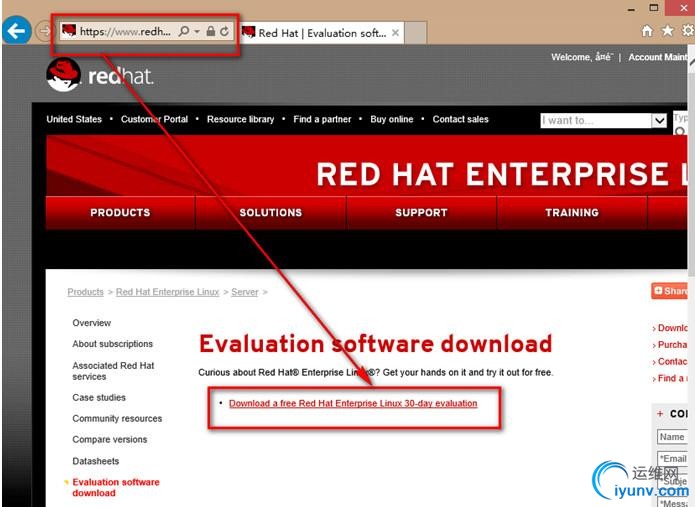695x507 pixels.
Task: Select Overview in the sidebar
Action: pyautogui.click(x=92, y=323)
